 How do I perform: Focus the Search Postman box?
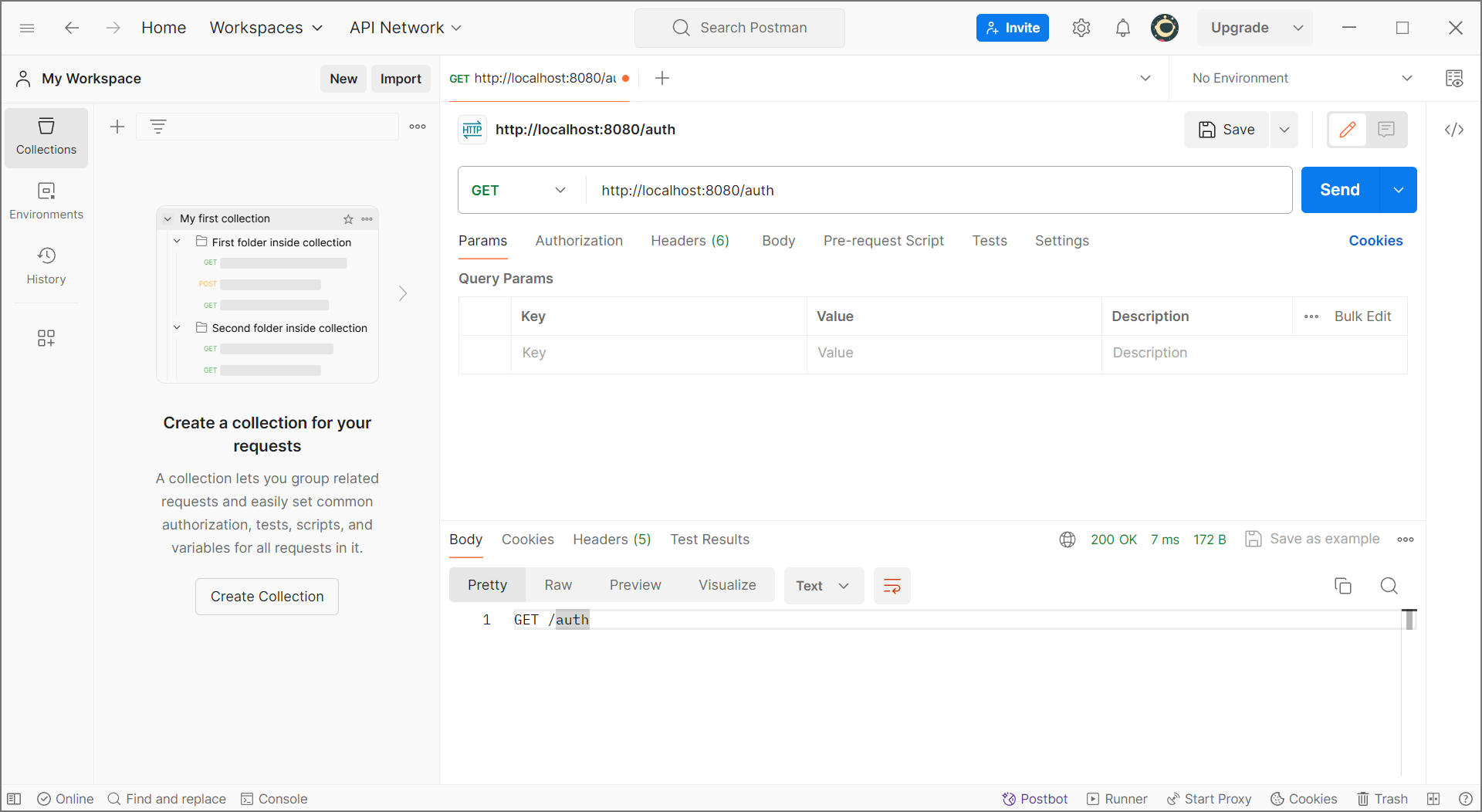[739, 28]
